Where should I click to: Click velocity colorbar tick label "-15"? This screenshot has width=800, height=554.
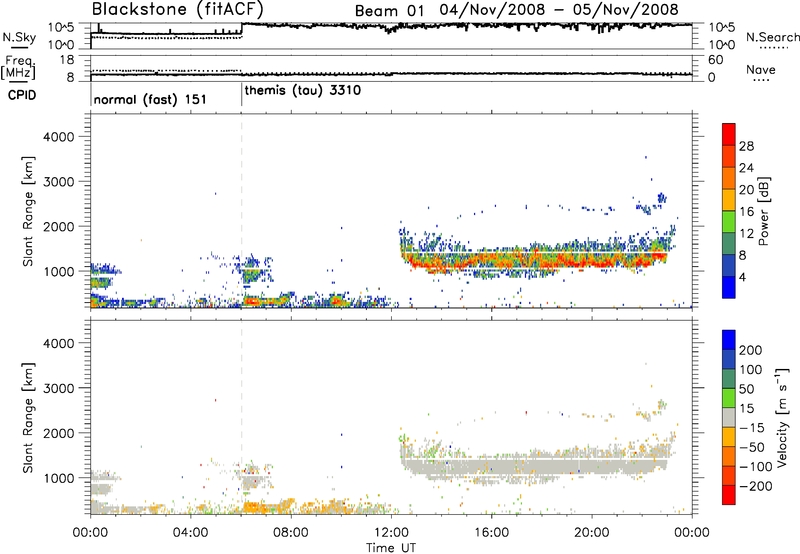click(752, 428)
